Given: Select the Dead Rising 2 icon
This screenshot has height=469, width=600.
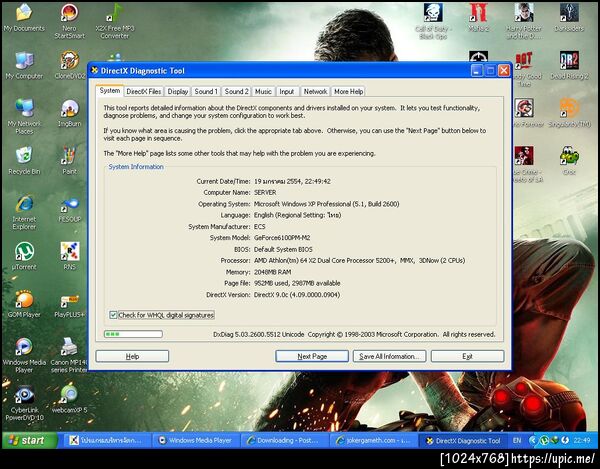Looking at the screenshot, I should tap(569, 65).
